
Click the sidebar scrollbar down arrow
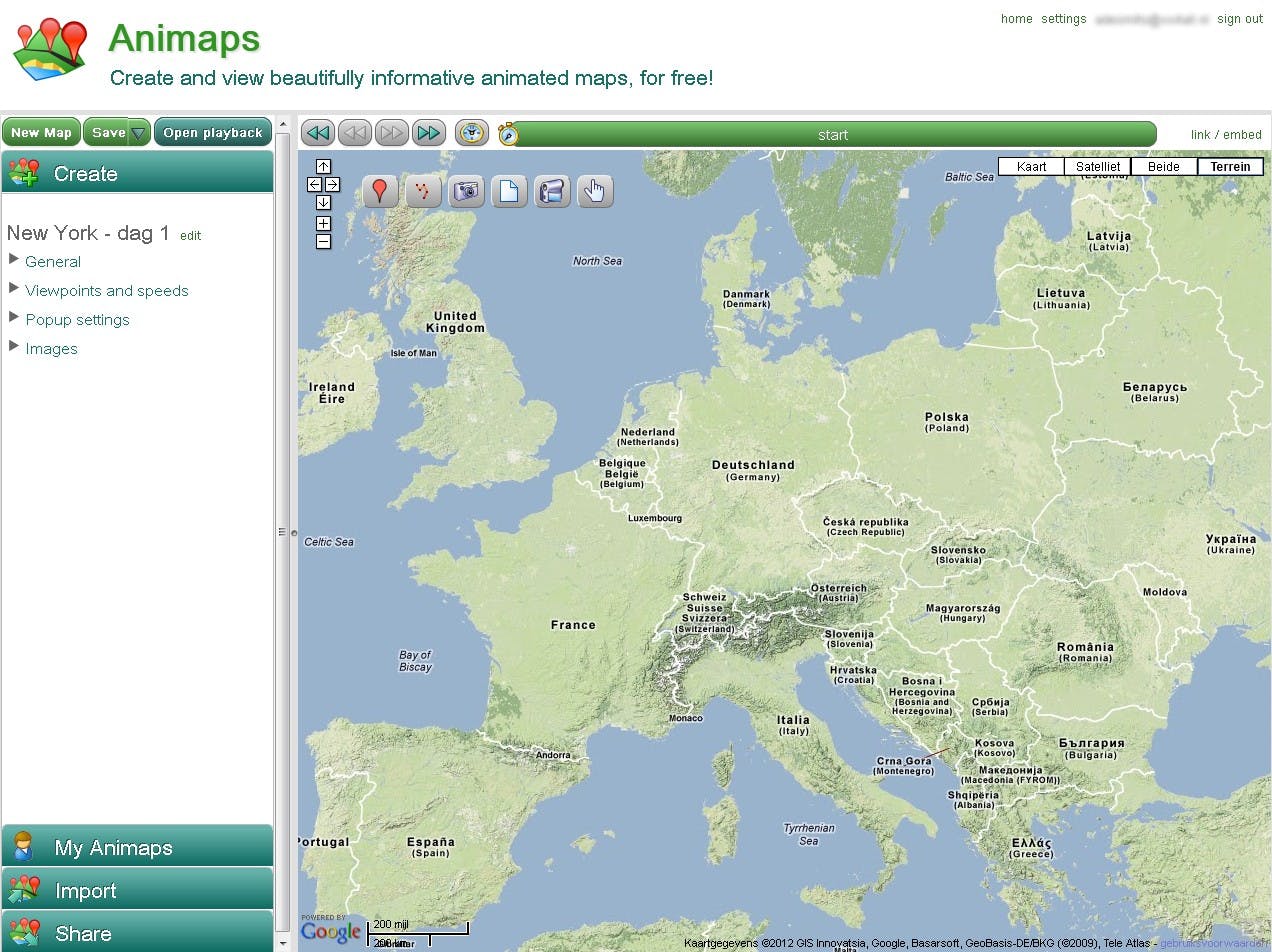coord(282,943)
